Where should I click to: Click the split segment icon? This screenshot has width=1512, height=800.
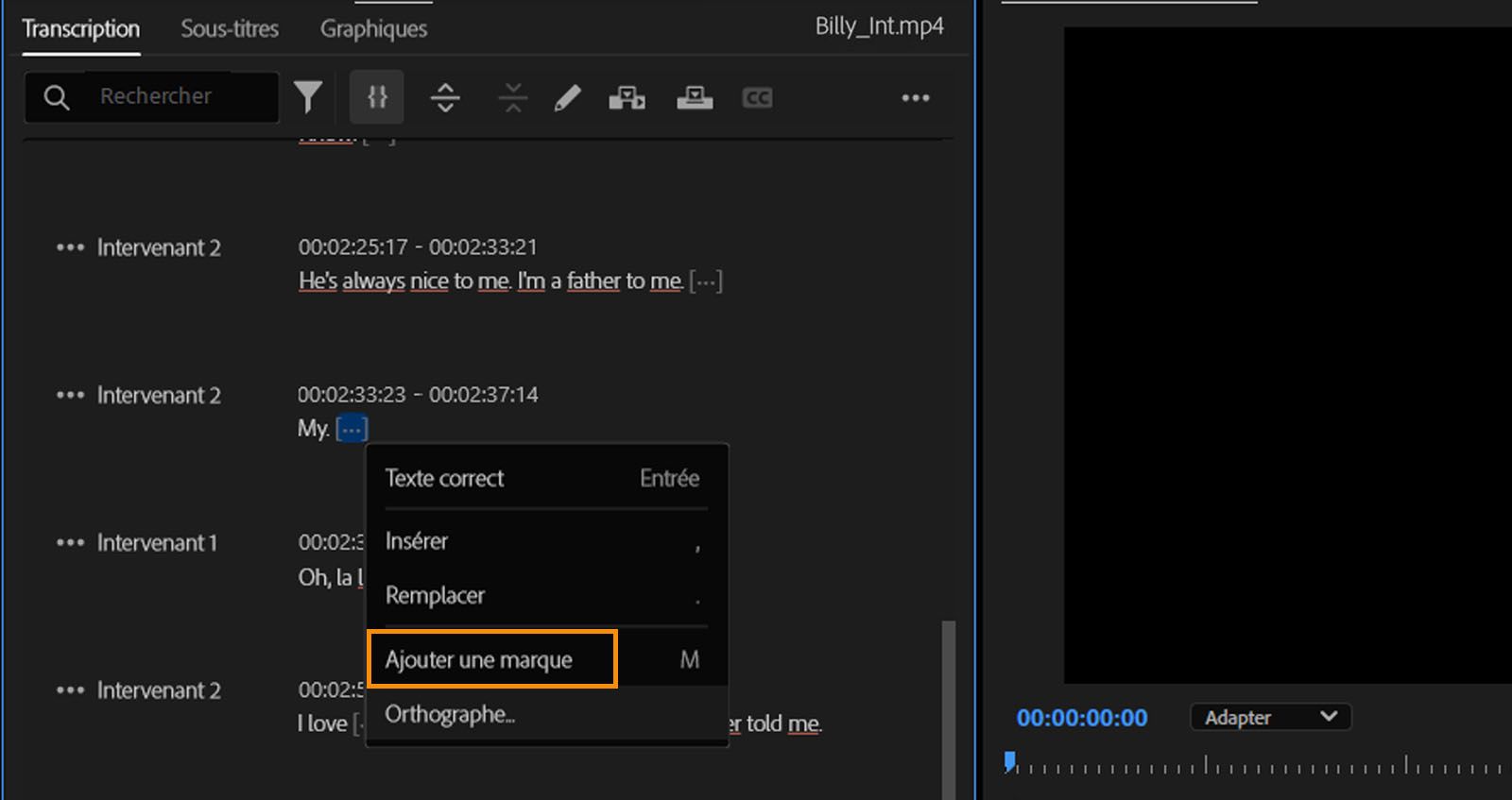445,97
